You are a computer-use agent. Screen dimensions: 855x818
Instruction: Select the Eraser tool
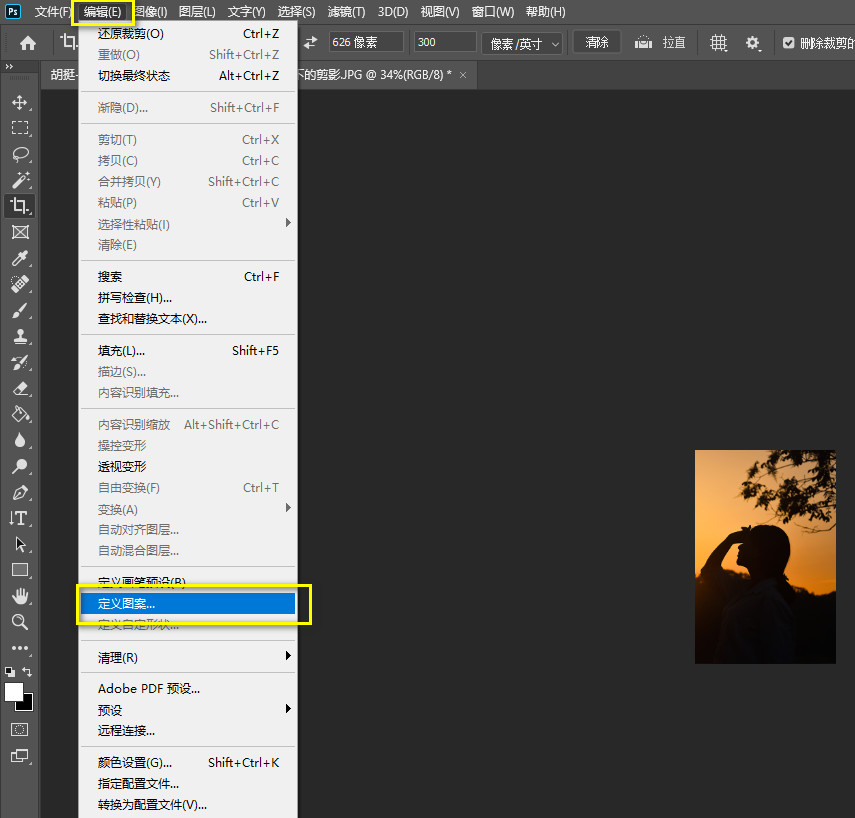(20, 388)
